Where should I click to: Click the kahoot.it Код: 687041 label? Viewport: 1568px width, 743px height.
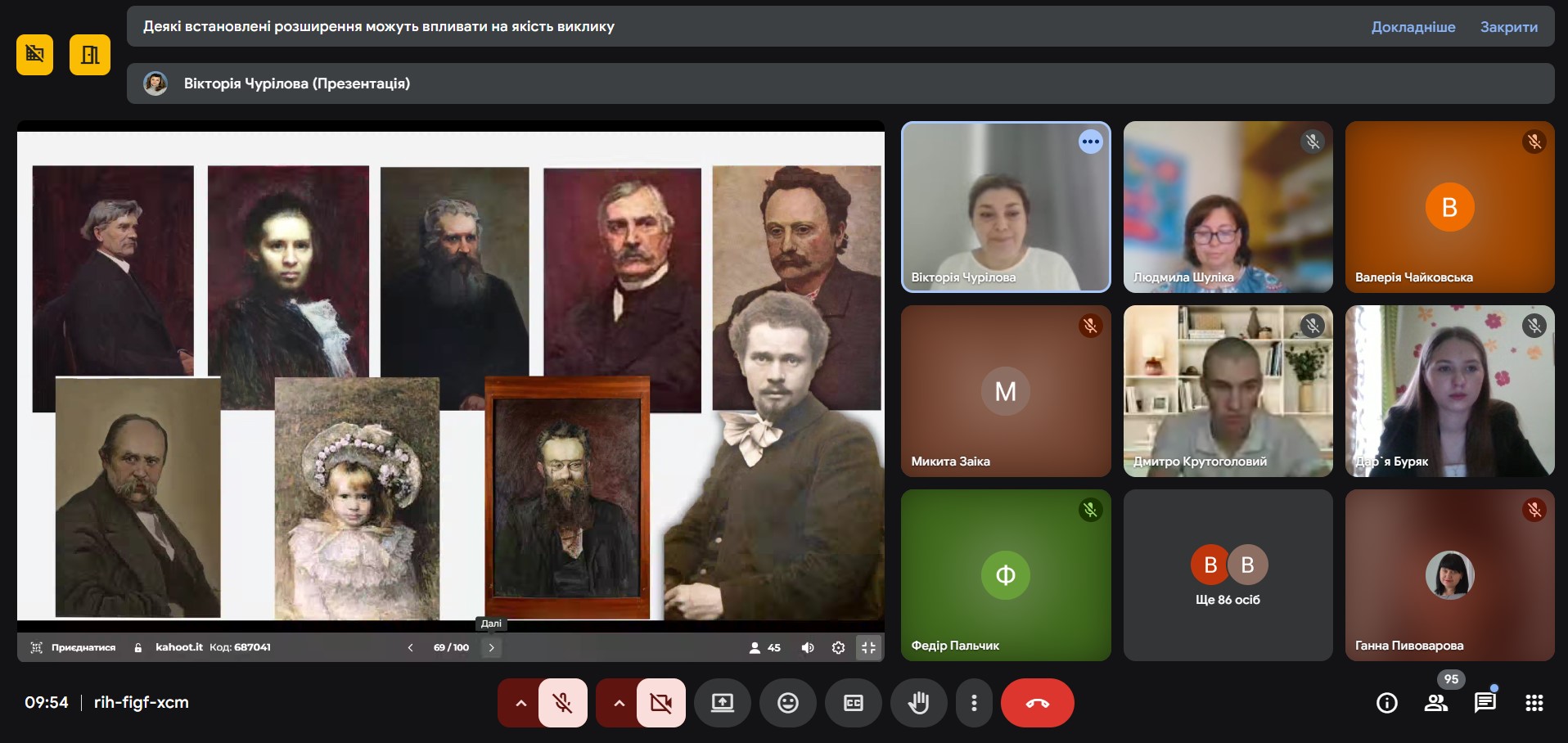[213, 647]
